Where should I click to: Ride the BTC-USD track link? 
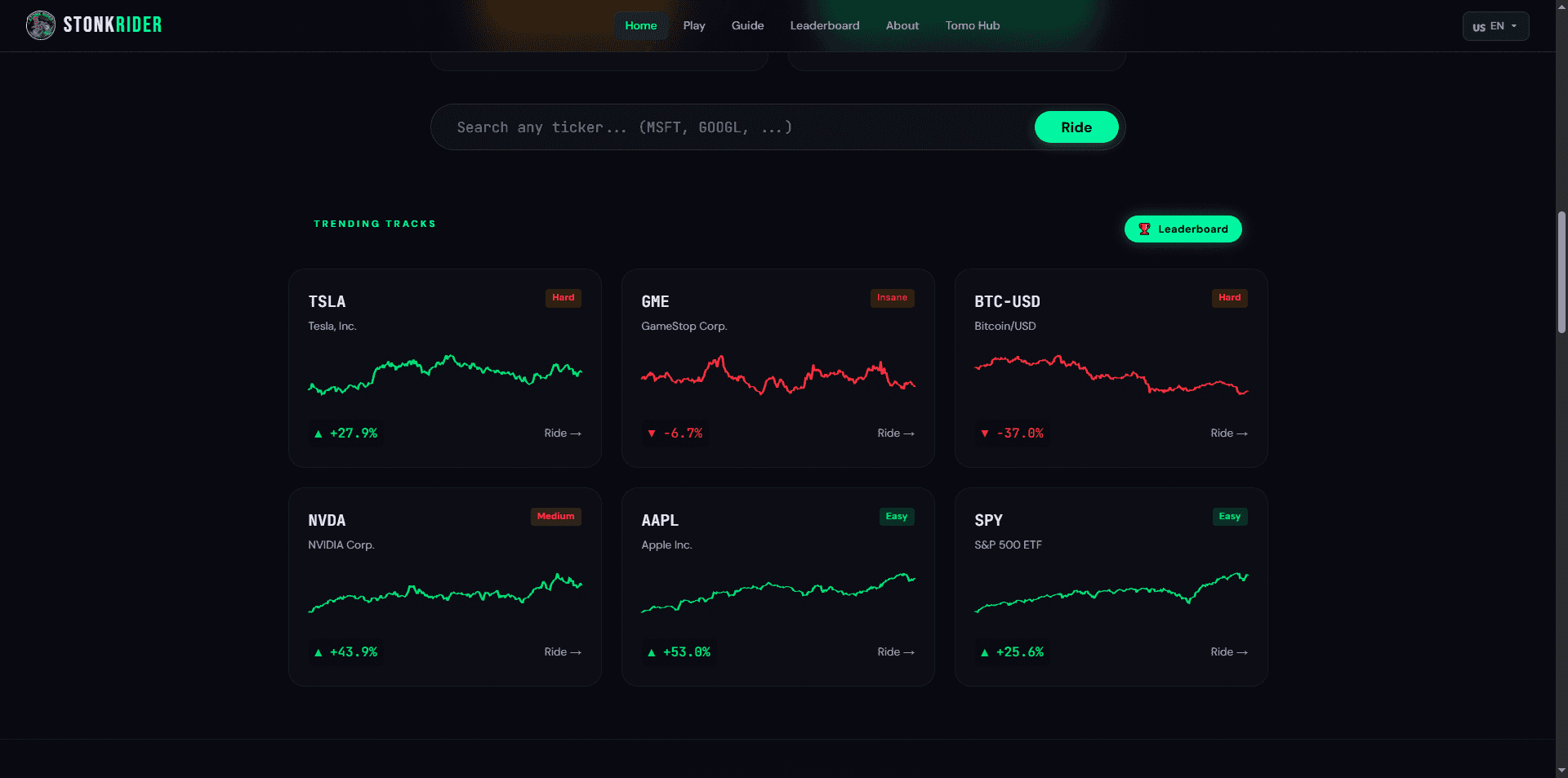click(1229, 433)
